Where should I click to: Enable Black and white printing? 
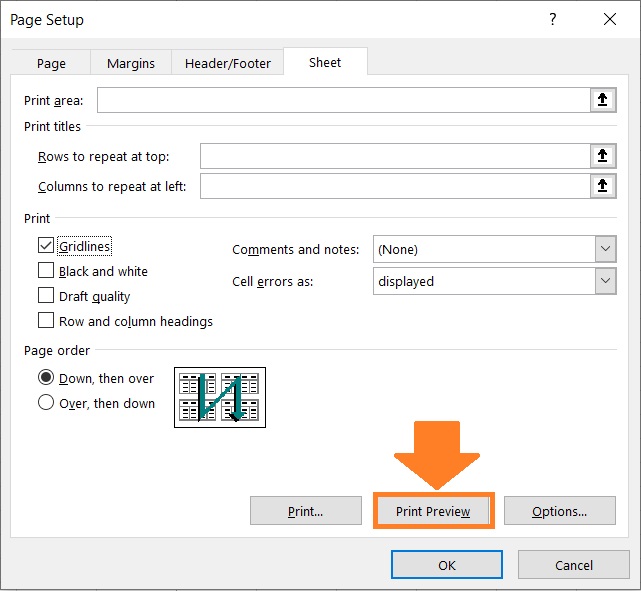coord(46,271)
